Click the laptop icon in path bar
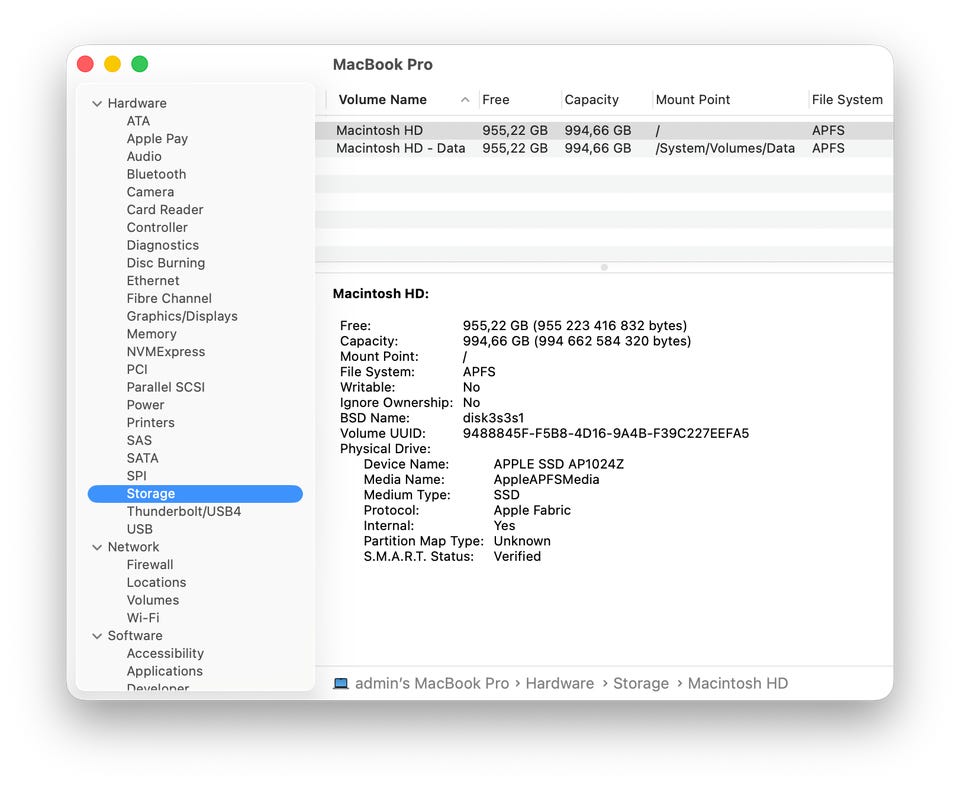Viewport: 960px width, 788px height. click(341, 684)
